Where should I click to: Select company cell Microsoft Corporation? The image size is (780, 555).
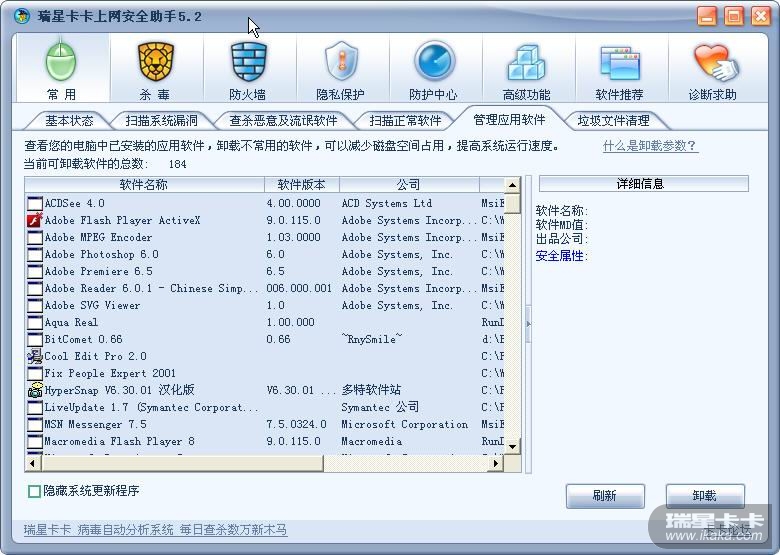tap(404, 424)
